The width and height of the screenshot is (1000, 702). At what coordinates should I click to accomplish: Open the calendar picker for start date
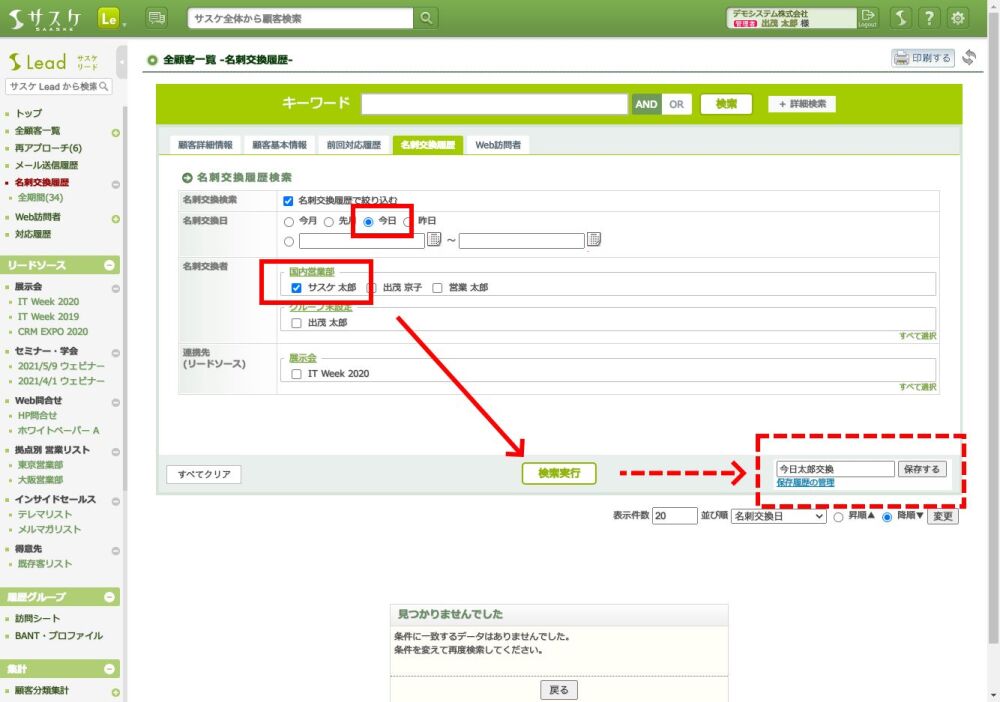pos(434,240)
